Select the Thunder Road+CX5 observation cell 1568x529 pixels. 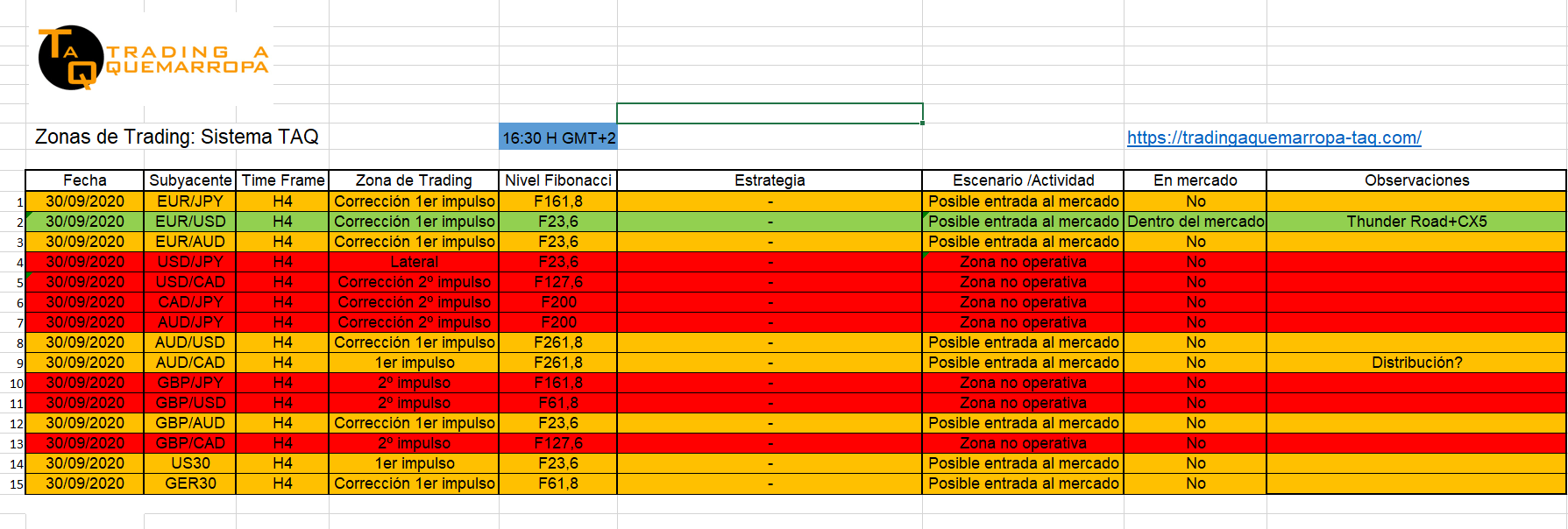1416,222
